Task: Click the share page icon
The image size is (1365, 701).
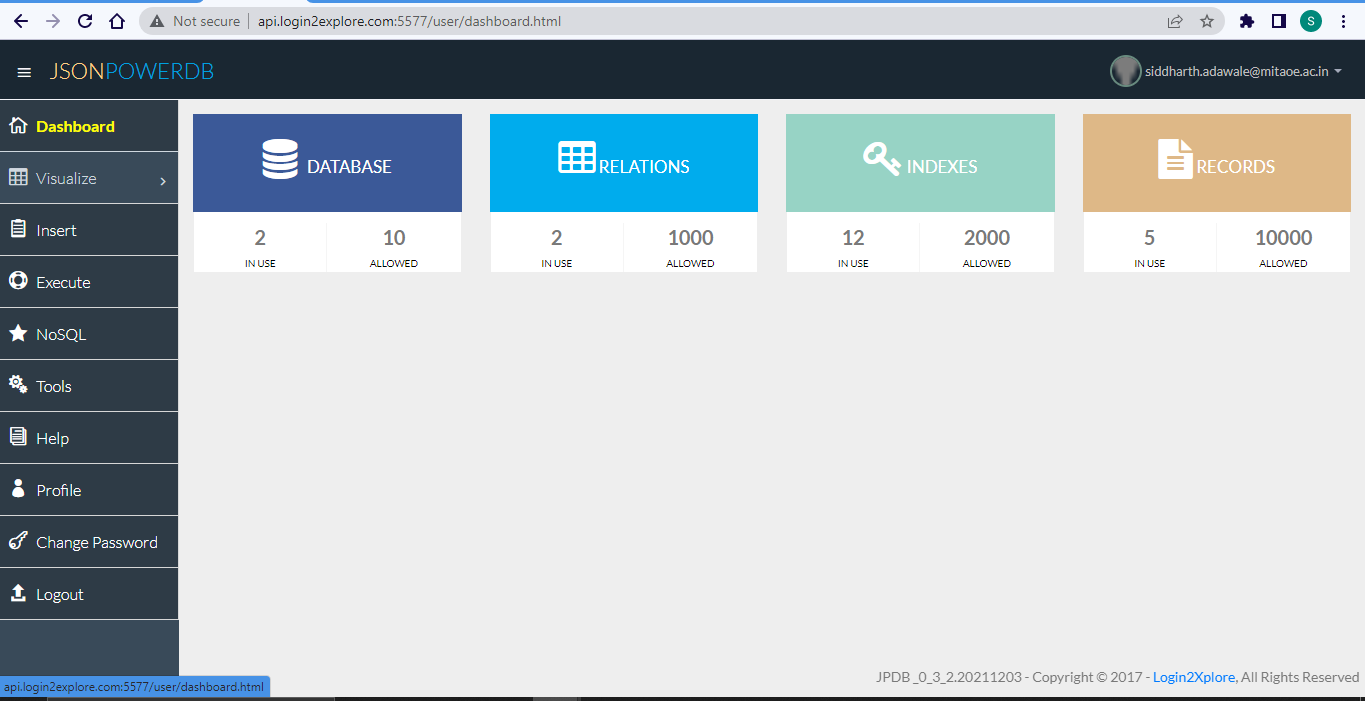Action: pyautogui.click(x=1175, y=21)
